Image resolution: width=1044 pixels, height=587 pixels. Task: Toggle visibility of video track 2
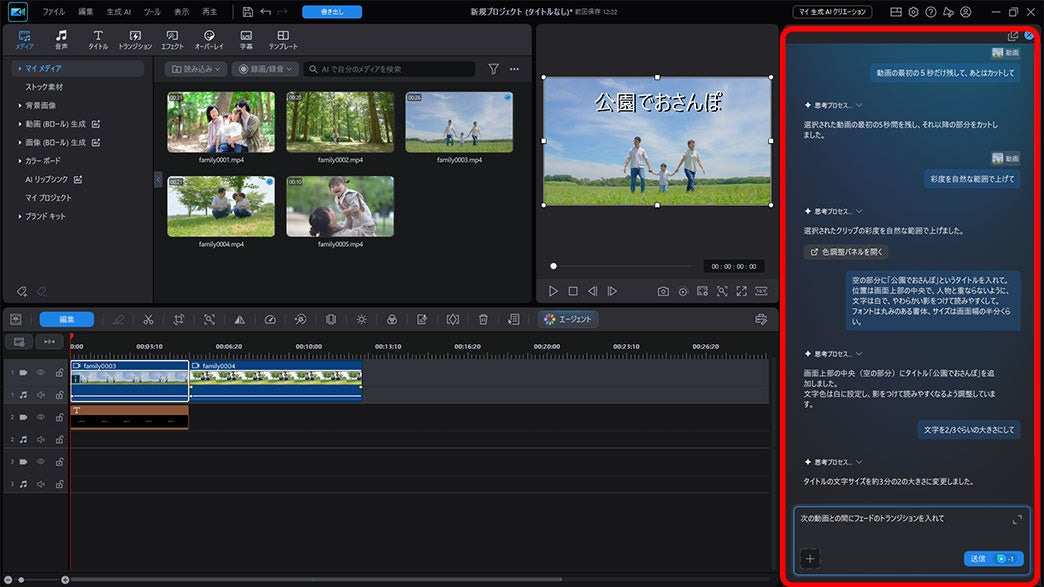coord(41,417)
